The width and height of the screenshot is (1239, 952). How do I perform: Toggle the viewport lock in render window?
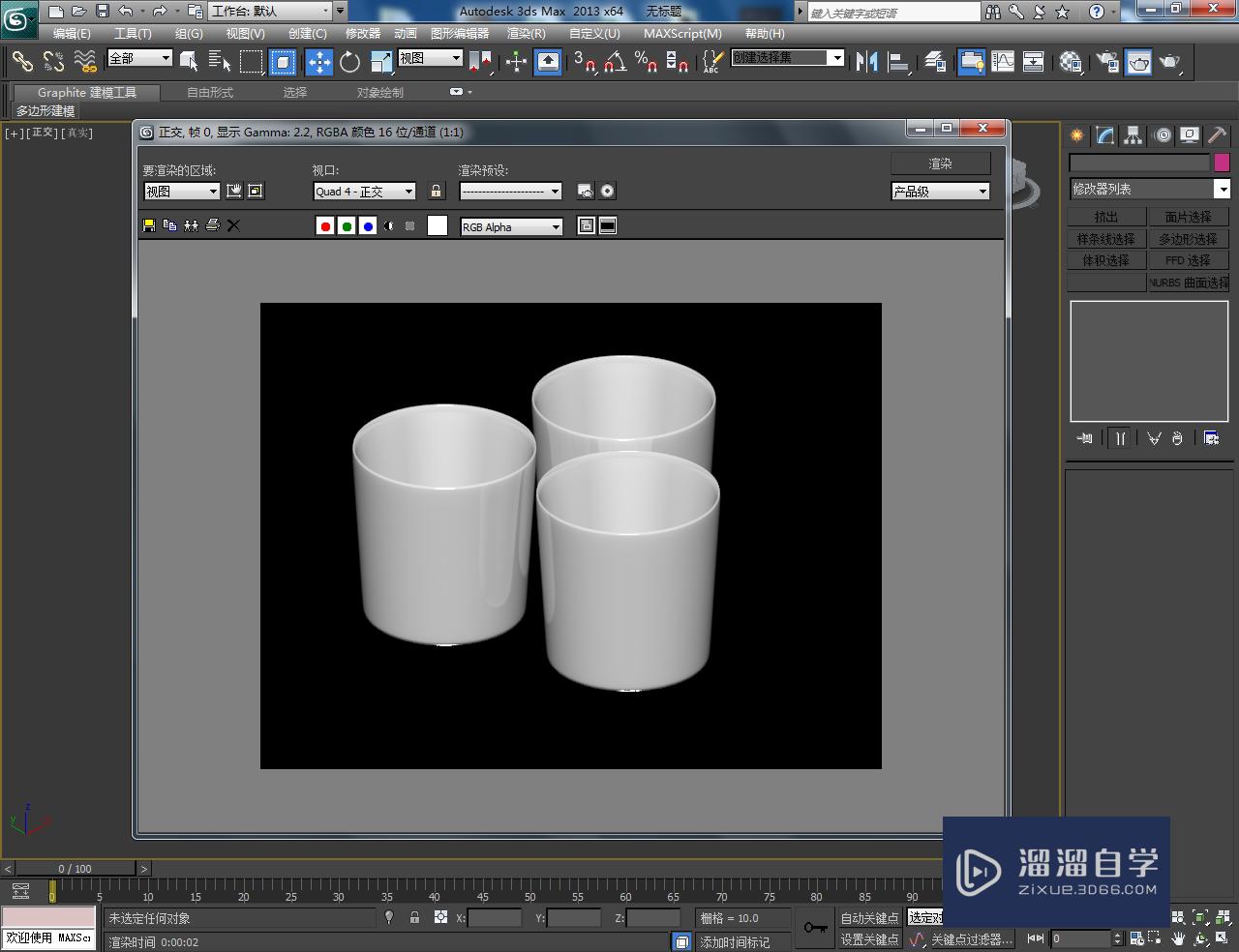(436, 192)
